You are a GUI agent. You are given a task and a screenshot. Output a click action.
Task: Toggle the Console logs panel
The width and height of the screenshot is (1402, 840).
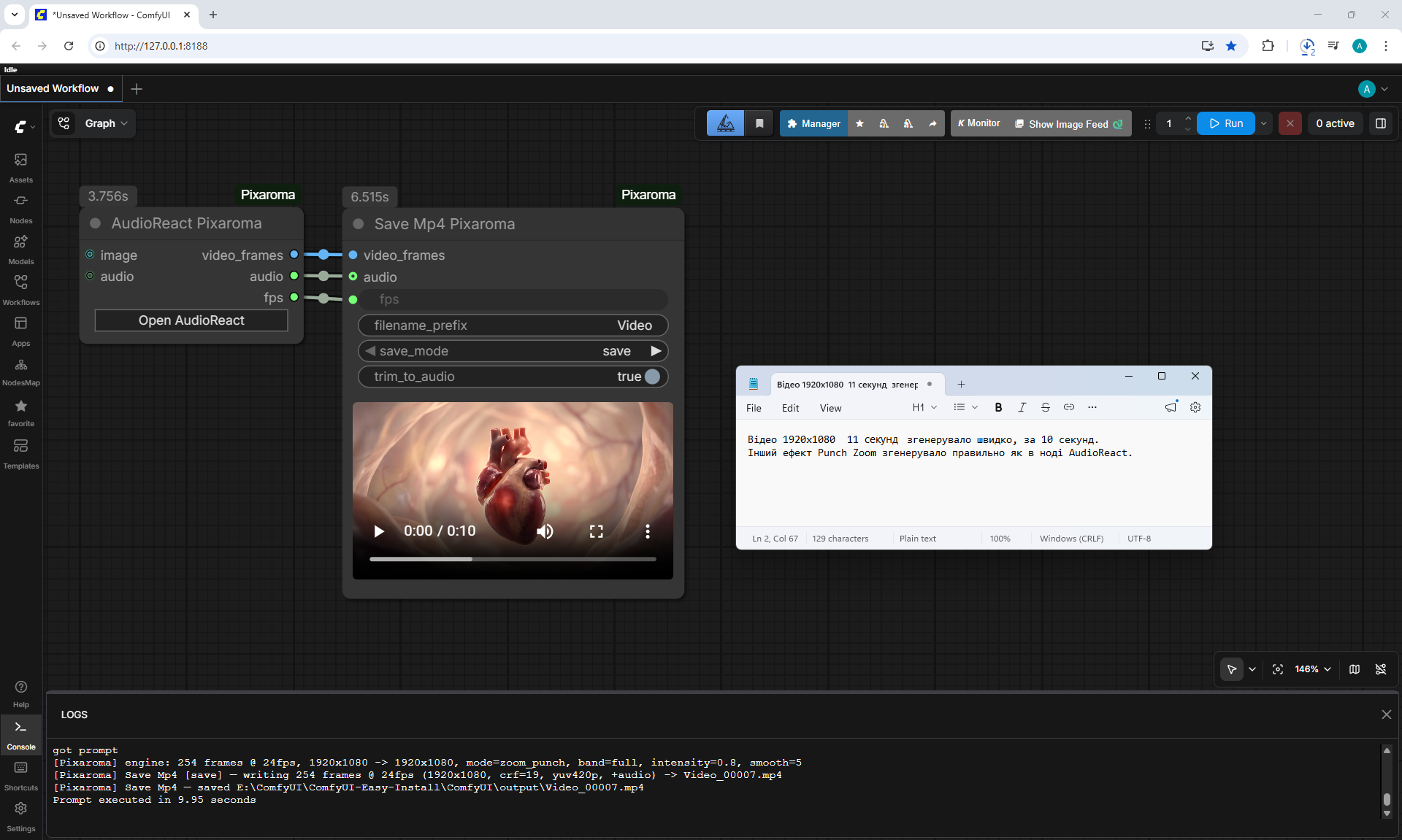click(x=20, y=734)
